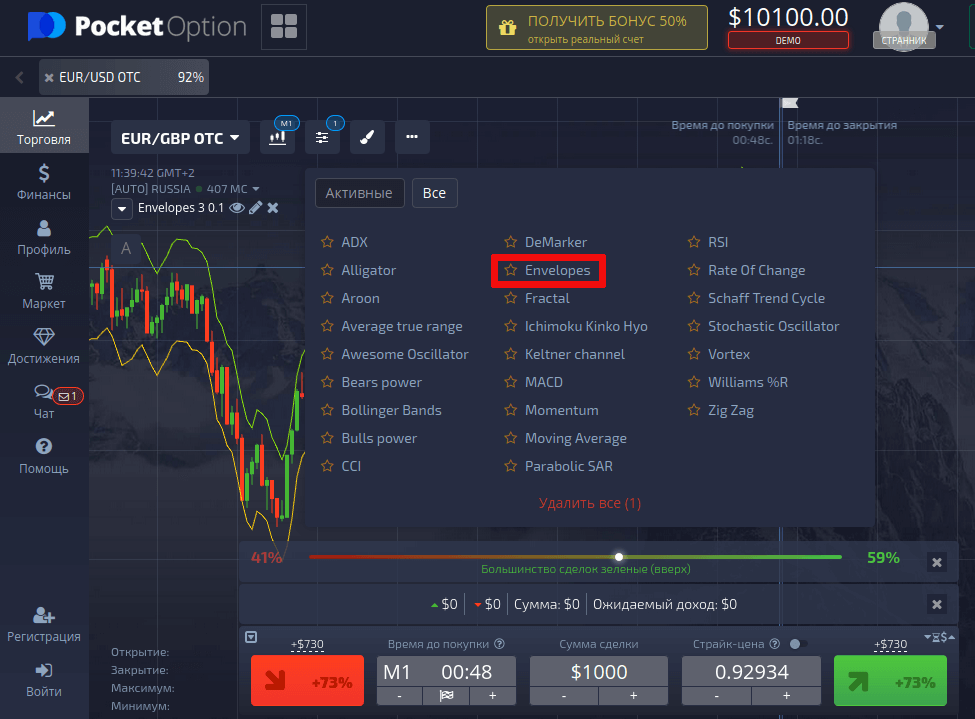The width and height of the screenshot is (975, 719).
Task: Open the indicators settings icon
Action: tap(322, 138)
